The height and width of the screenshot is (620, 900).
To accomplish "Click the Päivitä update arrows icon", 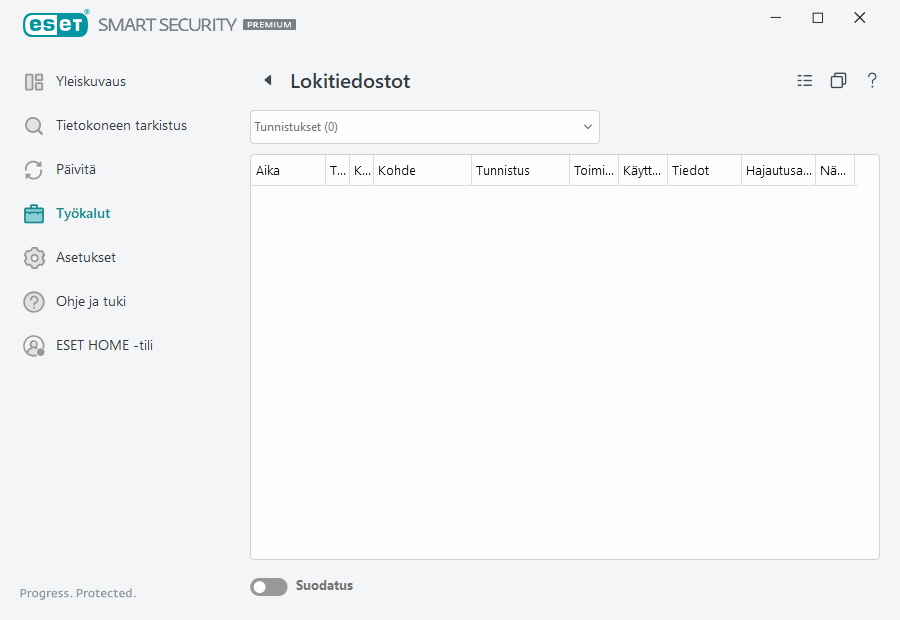I will pyautogui.click(x=34, y=169).
